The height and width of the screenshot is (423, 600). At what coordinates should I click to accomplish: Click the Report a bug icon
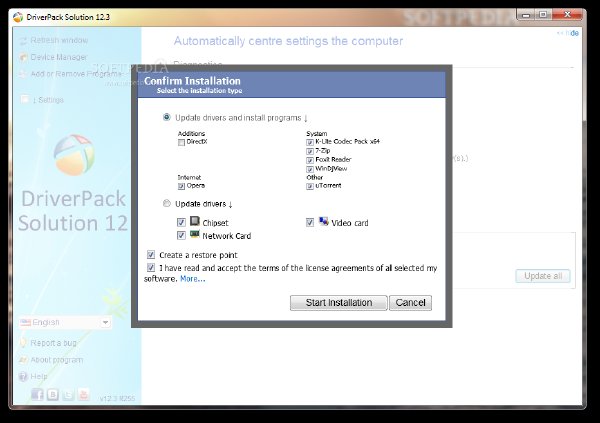23,343
